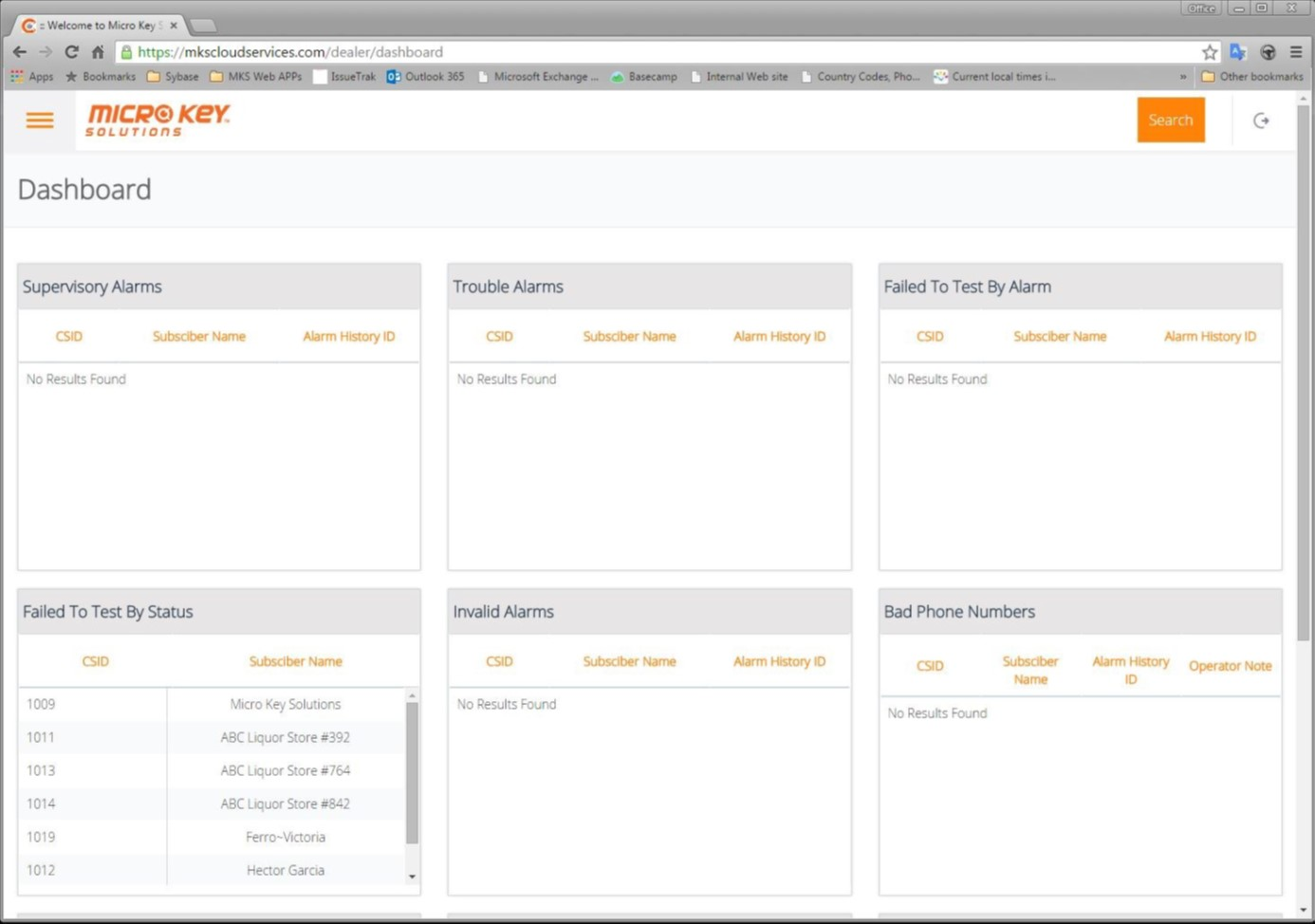This screenshot has height=924, width=1315.
Task: Sort Supervisory Alarms by CSID column
Action: pos(68,337)
